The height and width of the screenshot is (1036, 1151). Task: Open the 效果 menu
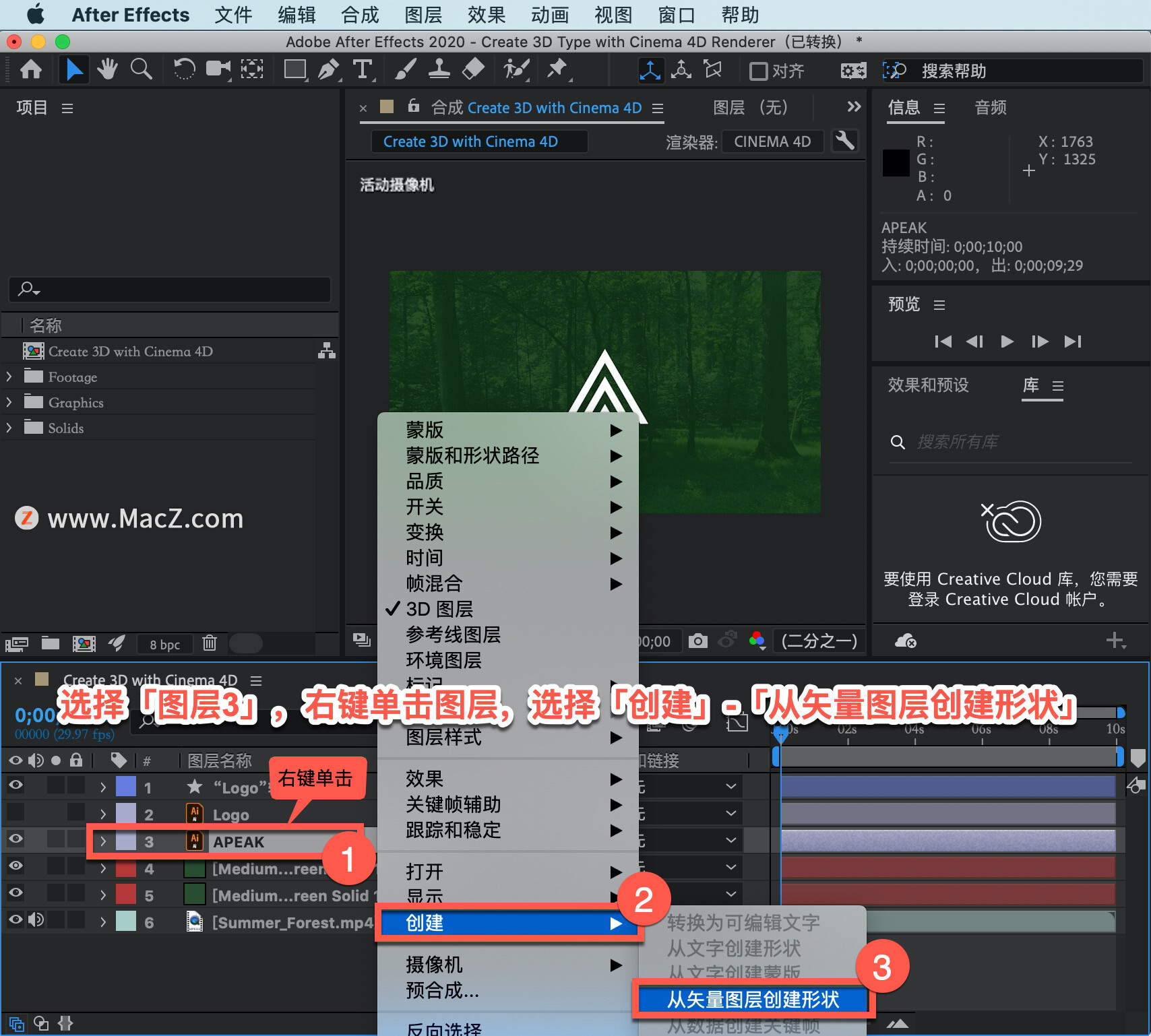click(x=487, y=15)
